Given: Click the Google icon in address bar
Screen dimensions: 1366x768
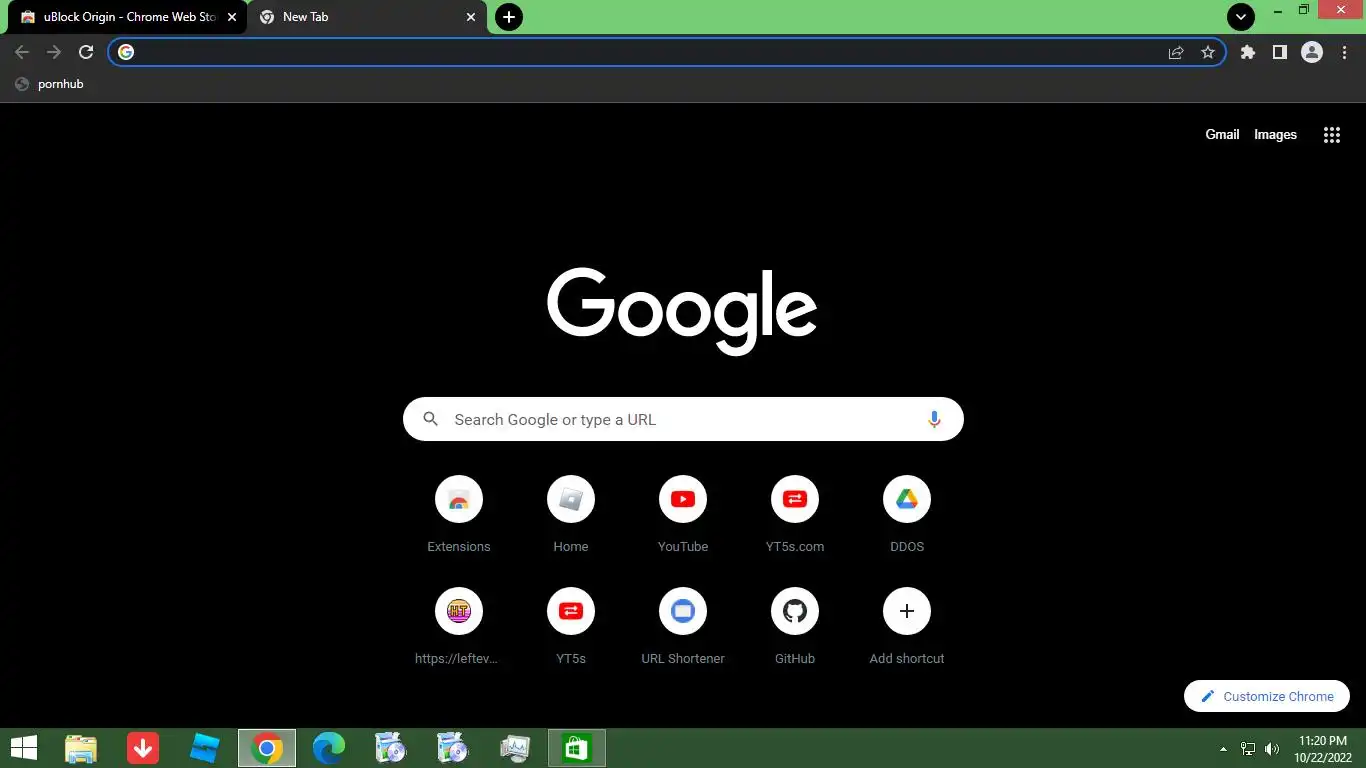Looking at the screenshot, I should (x=126, y=52).
